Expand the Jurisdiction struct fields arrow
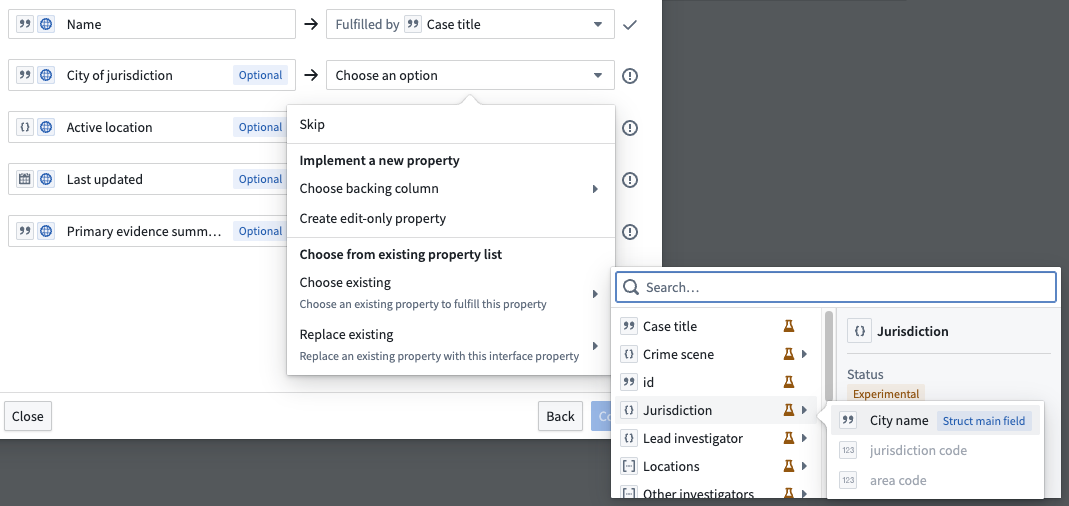1069x506 pixels. [805, 410]
